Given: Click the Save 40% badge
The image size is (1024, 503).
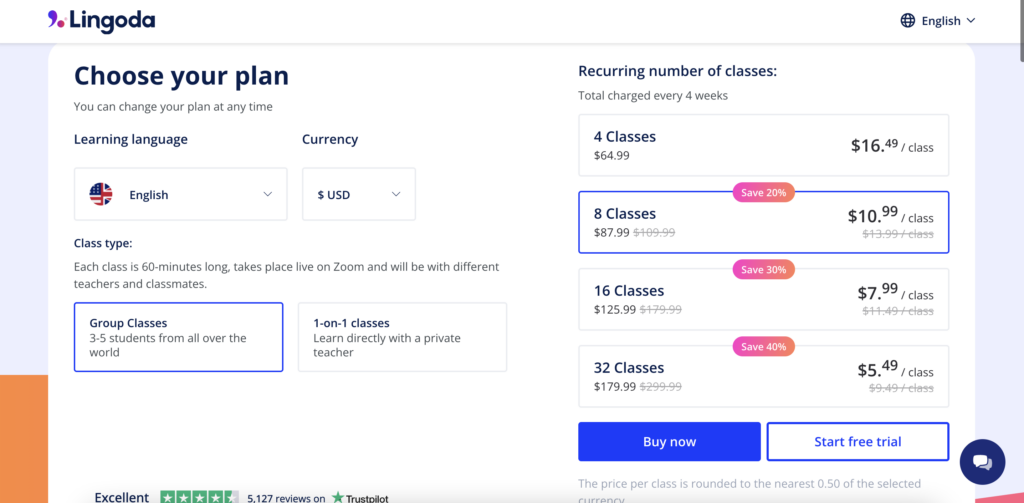Looking at the screenshot, I should [764, 347].
